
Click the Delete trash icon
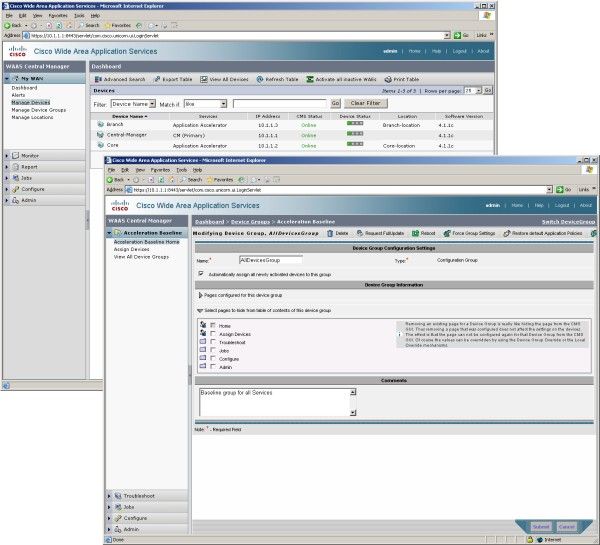point(330,233)
